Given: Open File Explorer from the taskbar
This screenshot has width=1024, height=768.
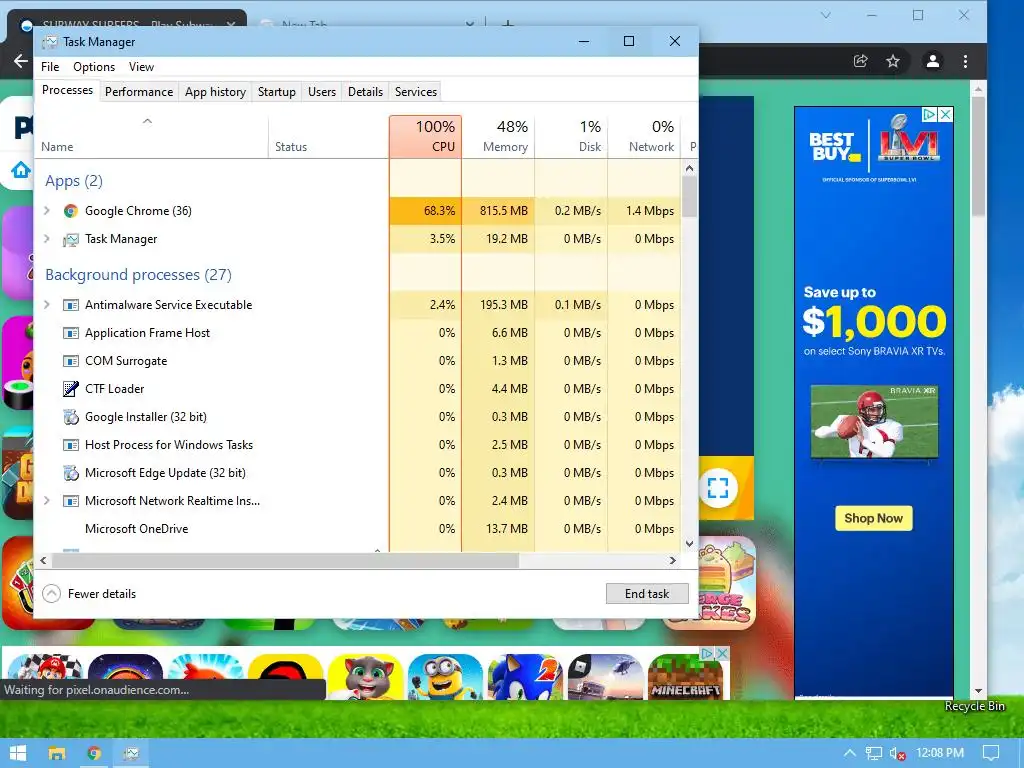Looking at the screenshot, I should 57,753.
